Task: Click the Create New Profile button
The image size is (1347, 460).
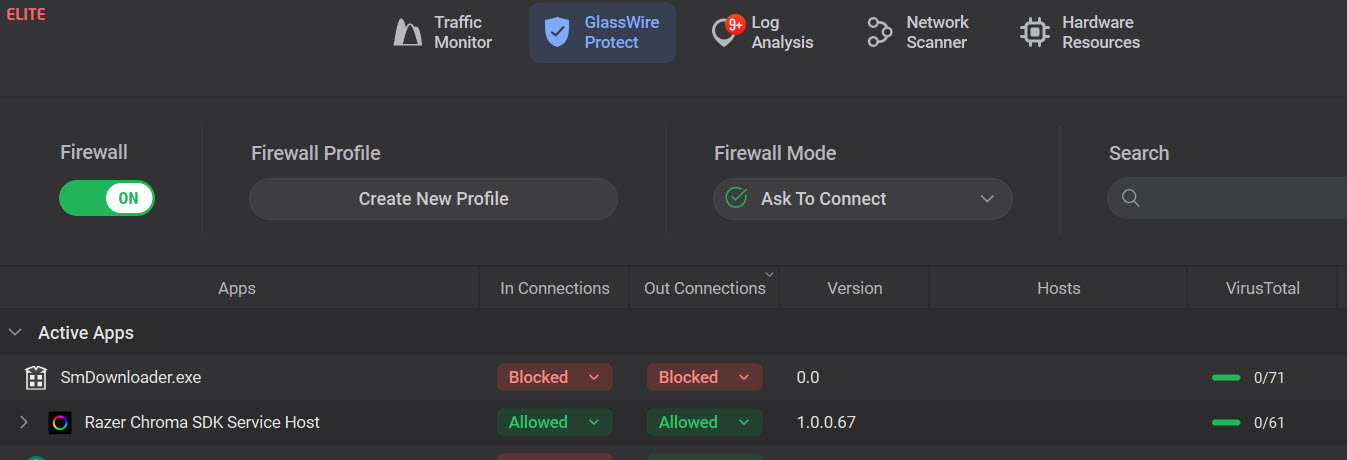Action: click(433, 199)
